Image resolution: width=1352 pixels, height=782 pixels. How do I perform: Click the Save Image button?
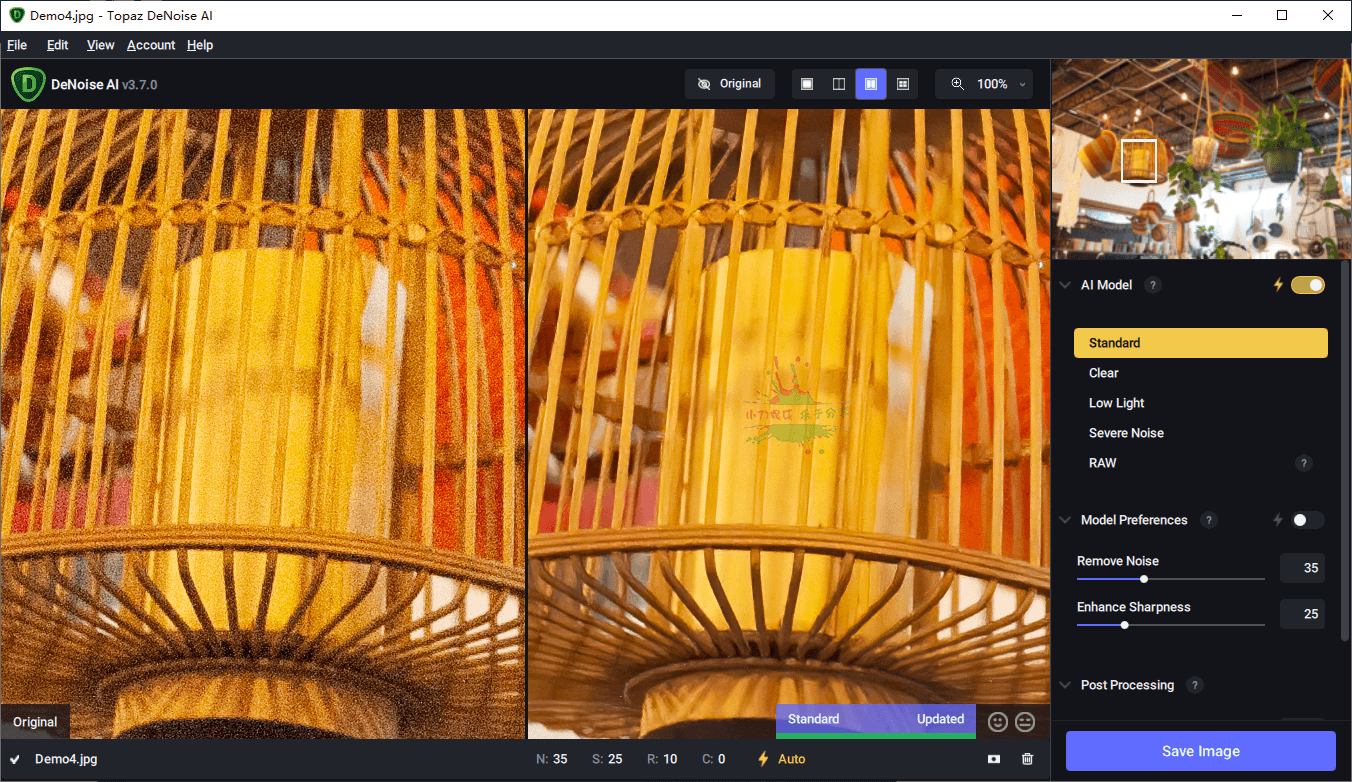pyautogui.click(x=1200, y=751)
